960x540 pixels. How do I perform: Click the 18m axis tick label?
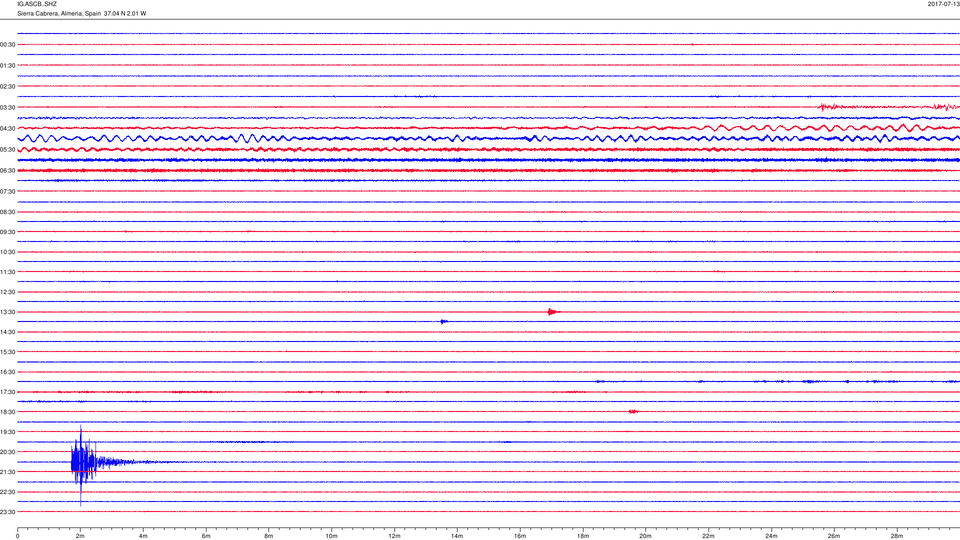tap(583, 536)
